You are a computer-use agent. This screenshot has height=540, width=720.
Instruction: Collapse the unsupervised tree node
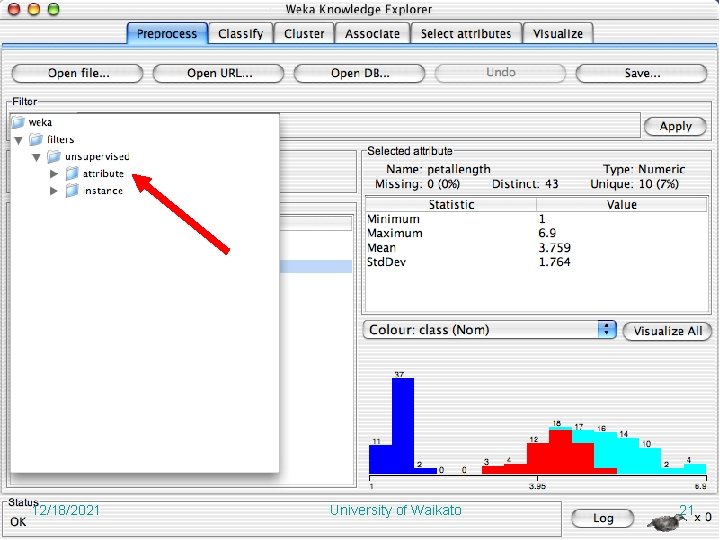(36, 158)
